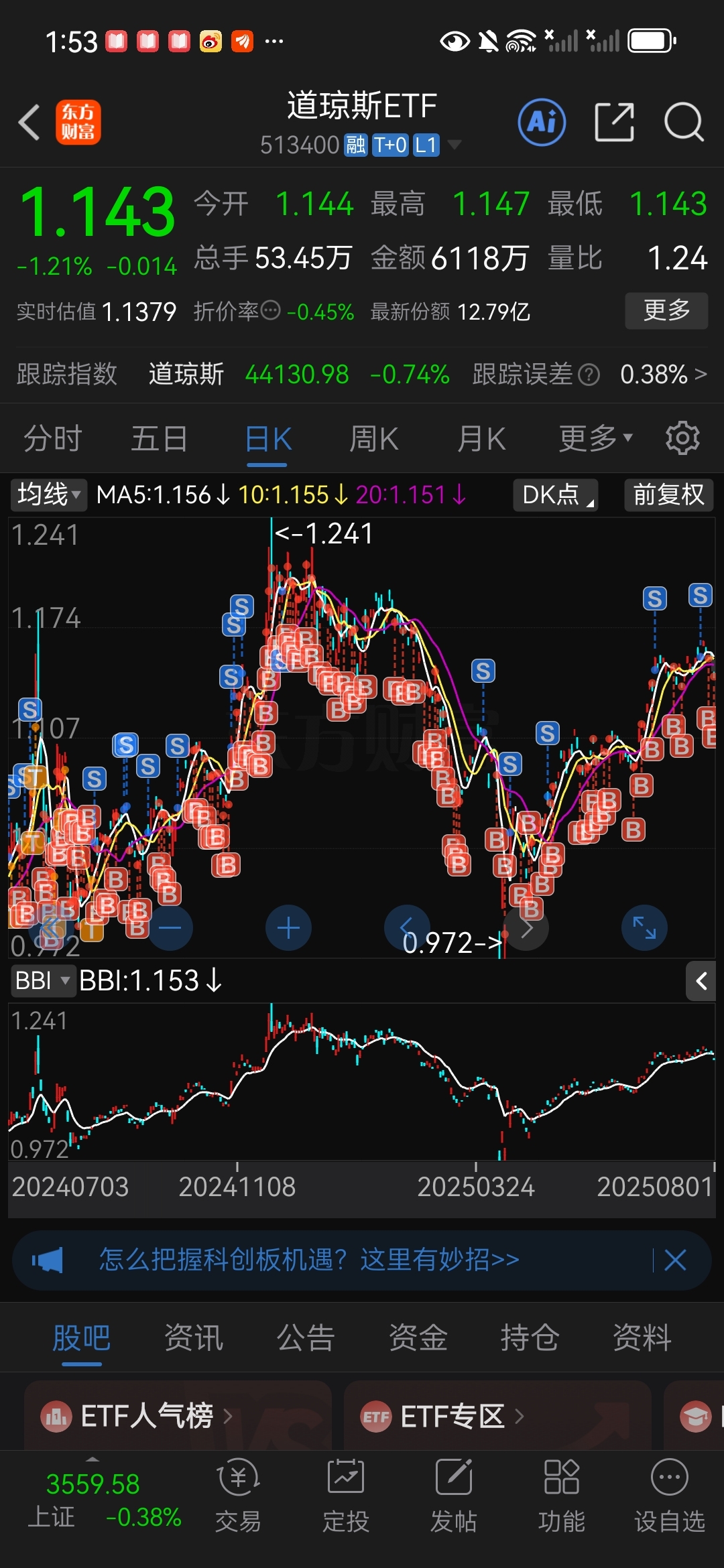Expand the stock code dropdown arrow
The width and height of the screenshot is (724, 1568).
[454, 144]
